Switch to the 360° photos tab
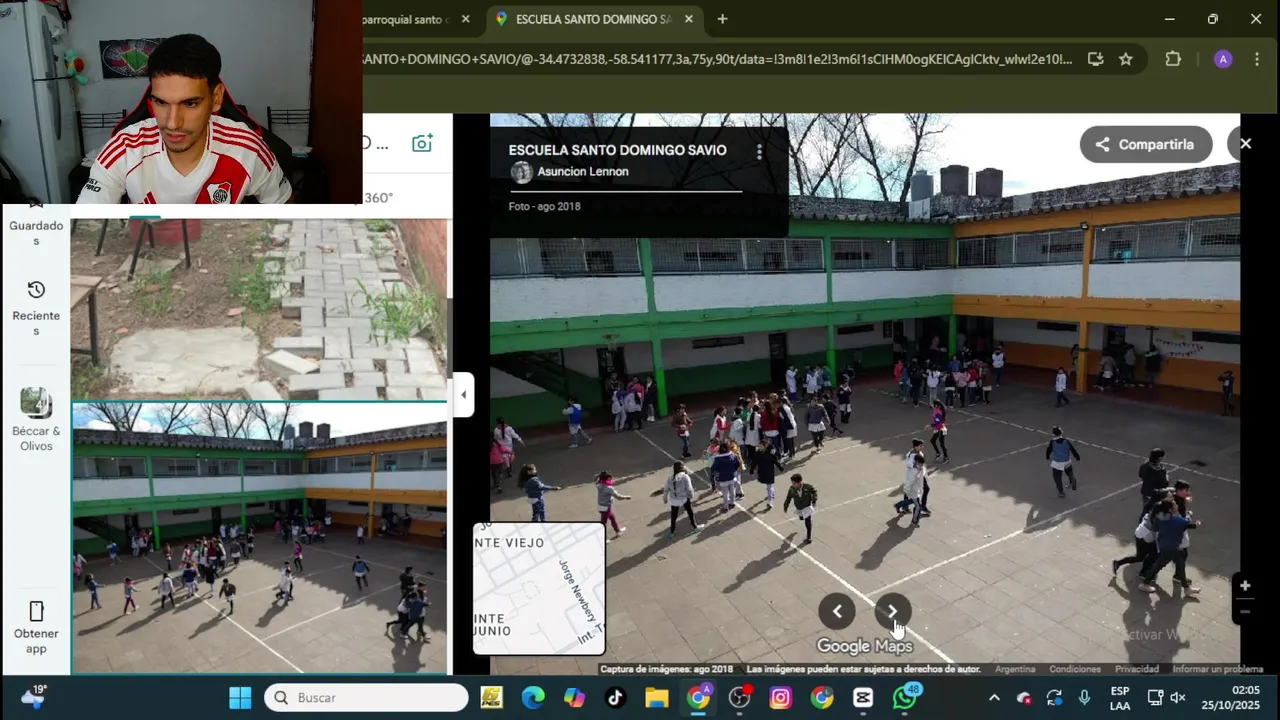Viewport: 1280px width, 720px height. pos(378,198)
